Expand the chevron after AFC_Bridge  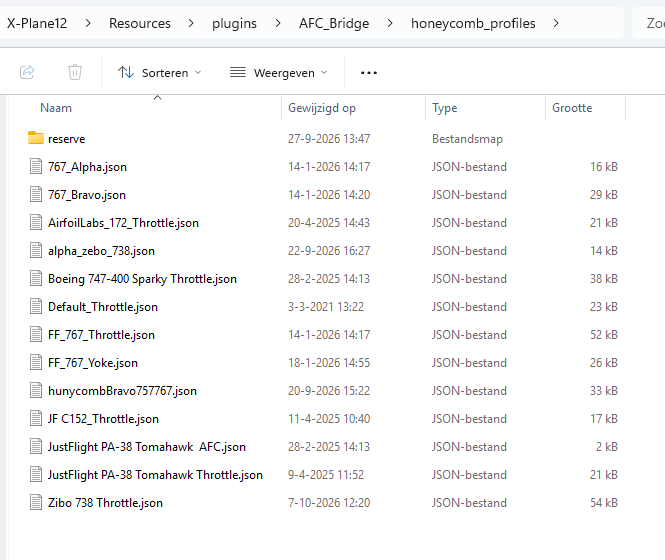(x=390, y=23)
